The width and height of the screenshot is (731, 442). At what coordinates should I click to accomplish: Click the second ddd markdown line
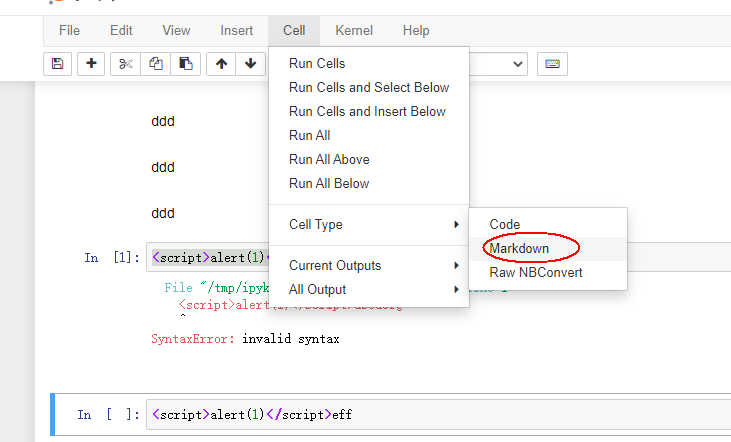tap(163, 167)
